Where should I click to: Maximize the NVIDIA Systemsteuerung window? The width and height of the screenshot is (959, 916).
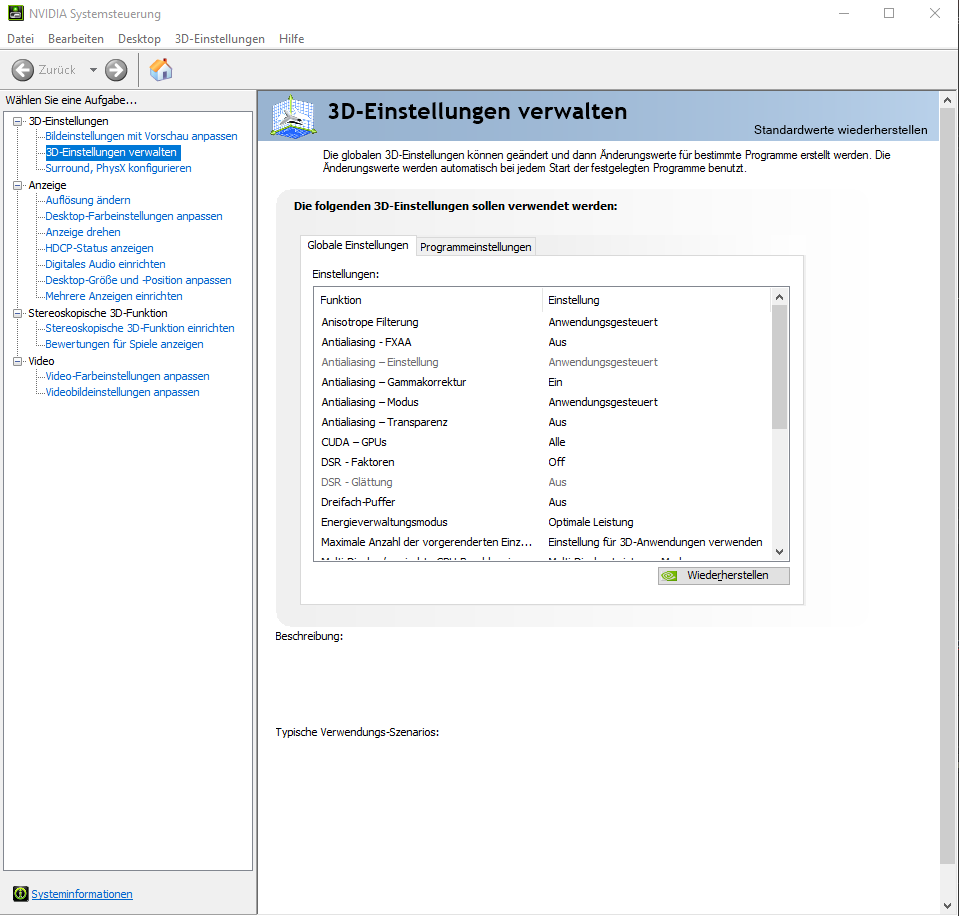[889, 13]
